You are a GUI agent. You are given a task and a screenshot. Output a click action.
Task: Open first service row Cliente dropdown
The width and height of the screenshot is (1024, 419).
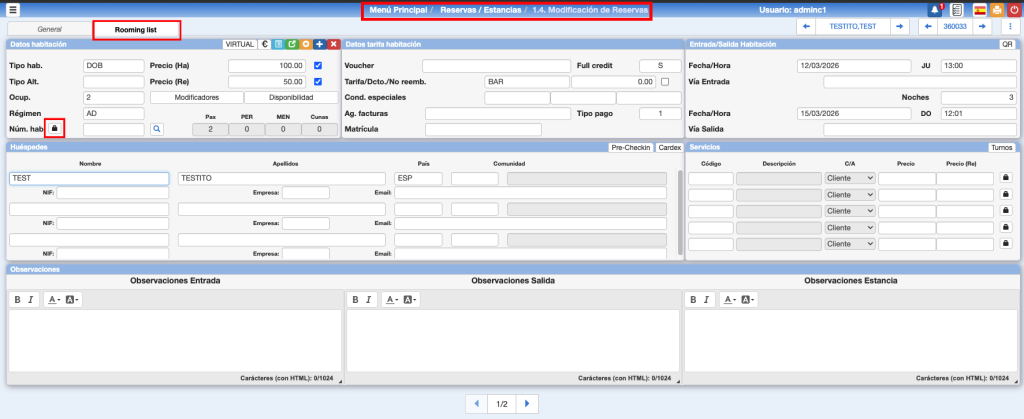(x=849, y=178)
